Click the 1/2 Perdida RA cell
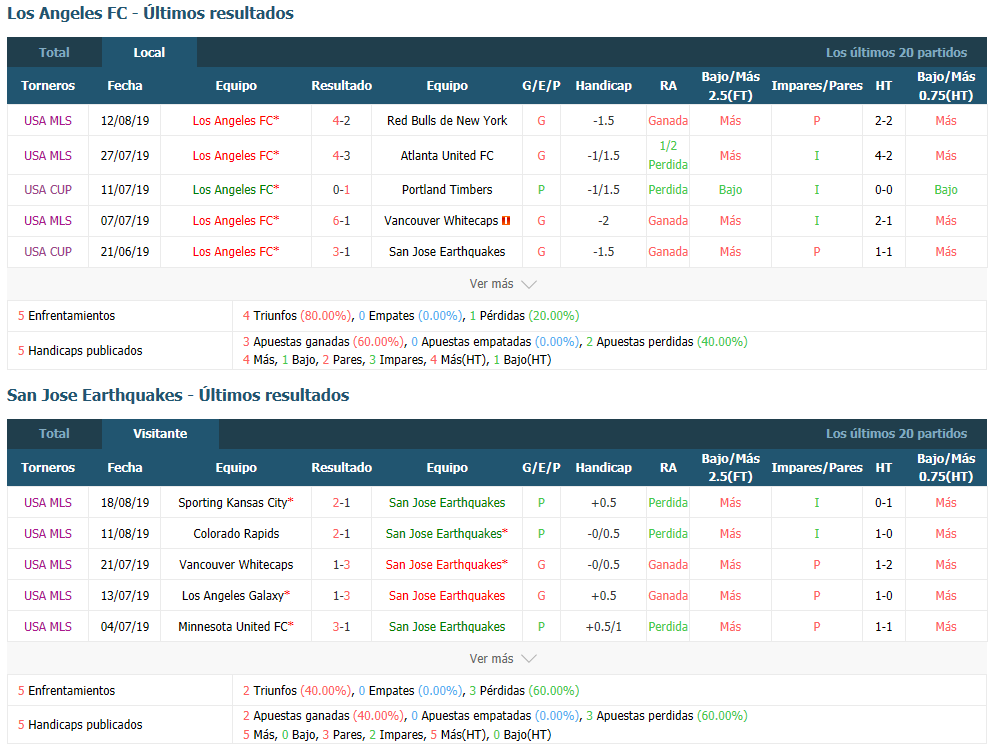This screenshot has height=749, width=997. point(668,155)
